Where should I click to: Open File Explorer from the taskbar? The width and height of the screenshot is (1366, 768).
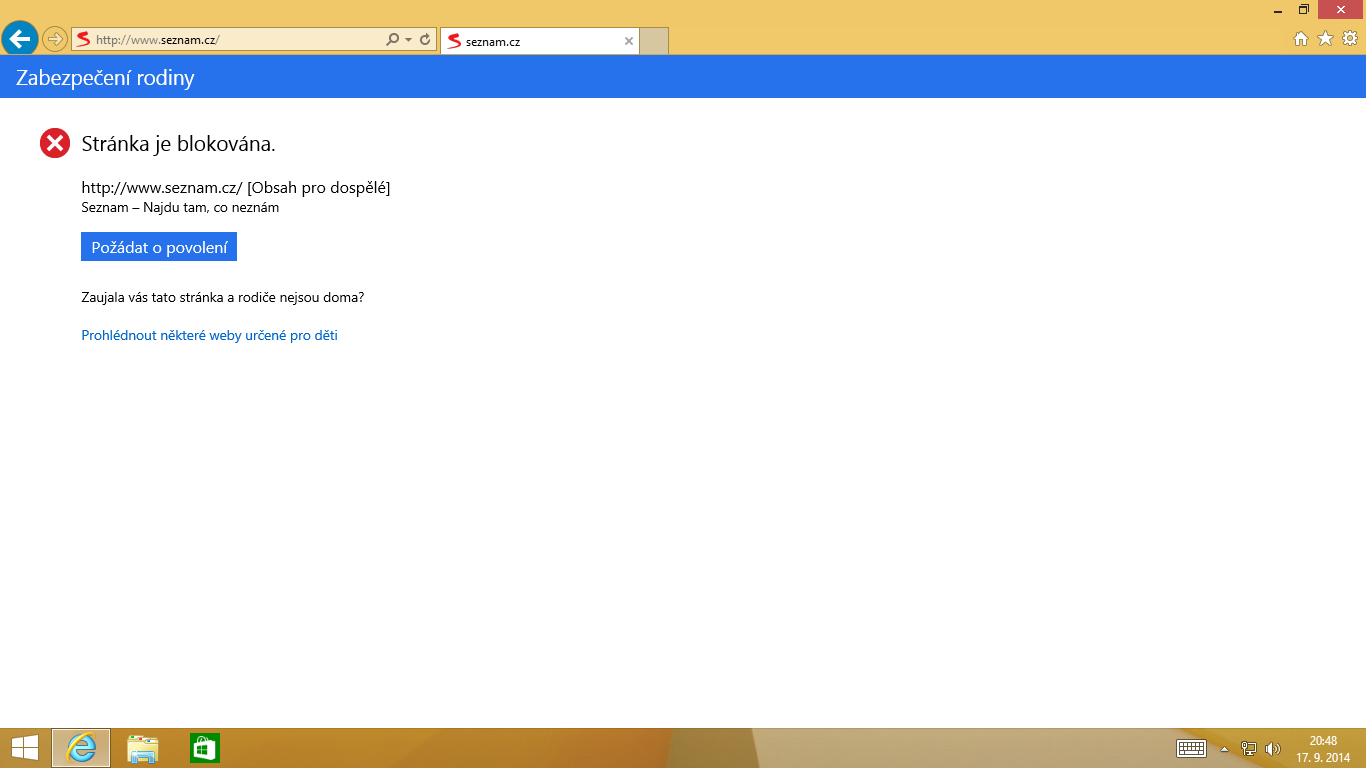[x=143, y=748]
